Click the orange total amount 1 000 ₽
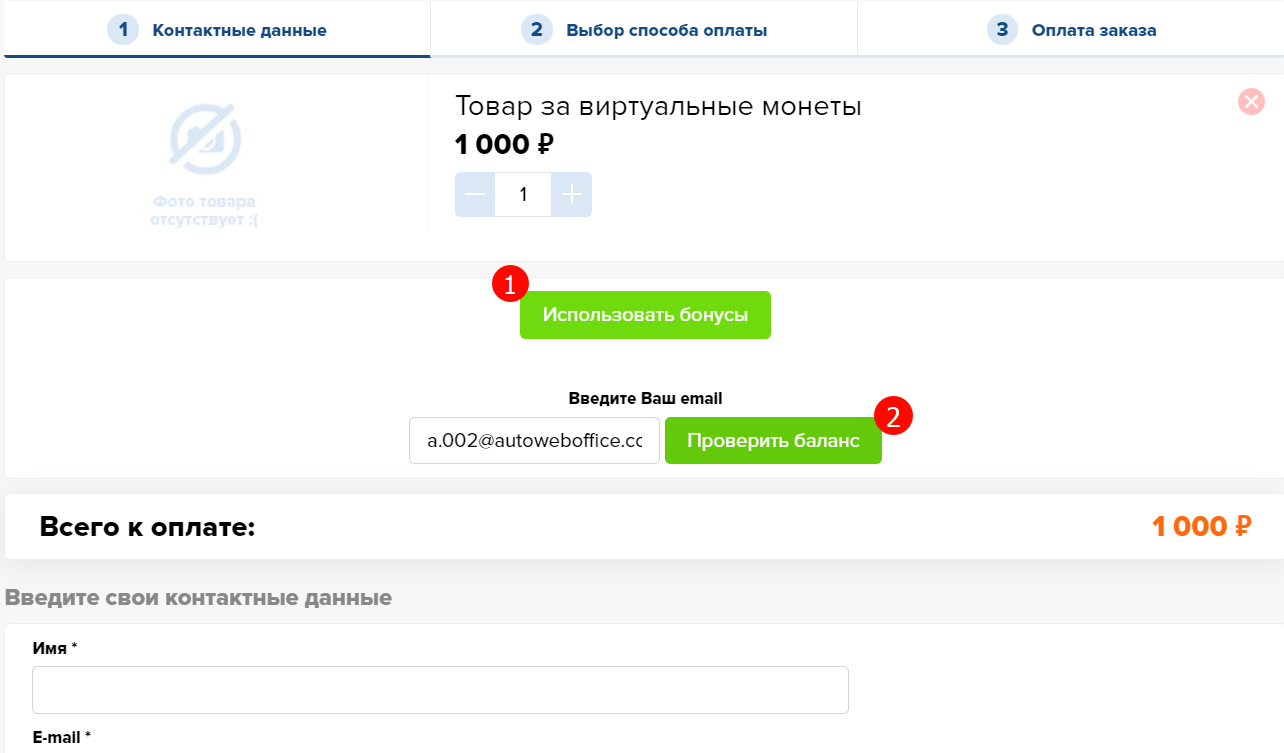The image size is (1284, 753). pos(1201,526)
